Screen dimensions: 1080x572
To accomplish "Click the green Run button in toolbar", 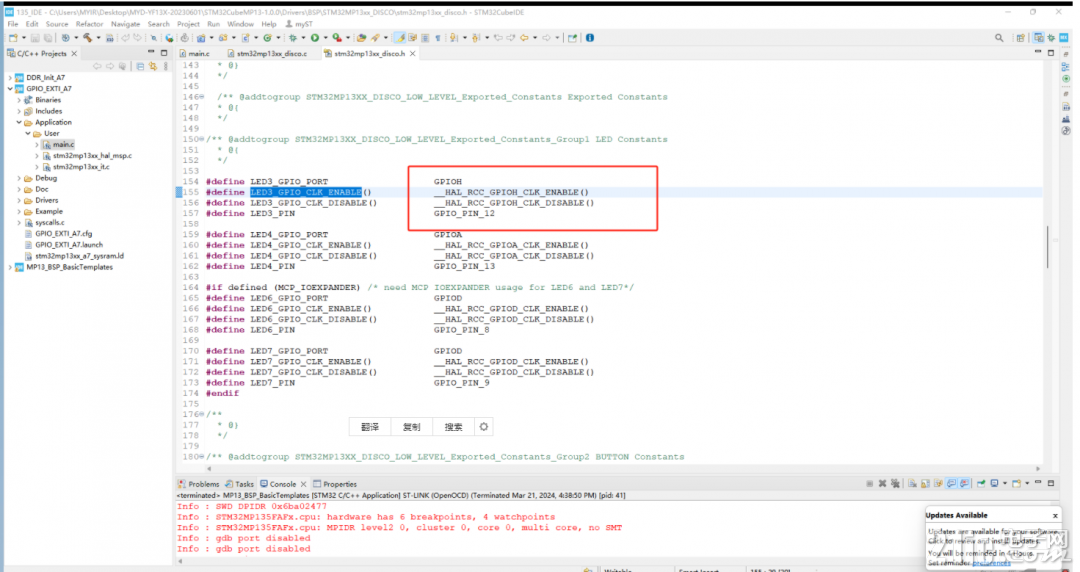I will 315,38.
